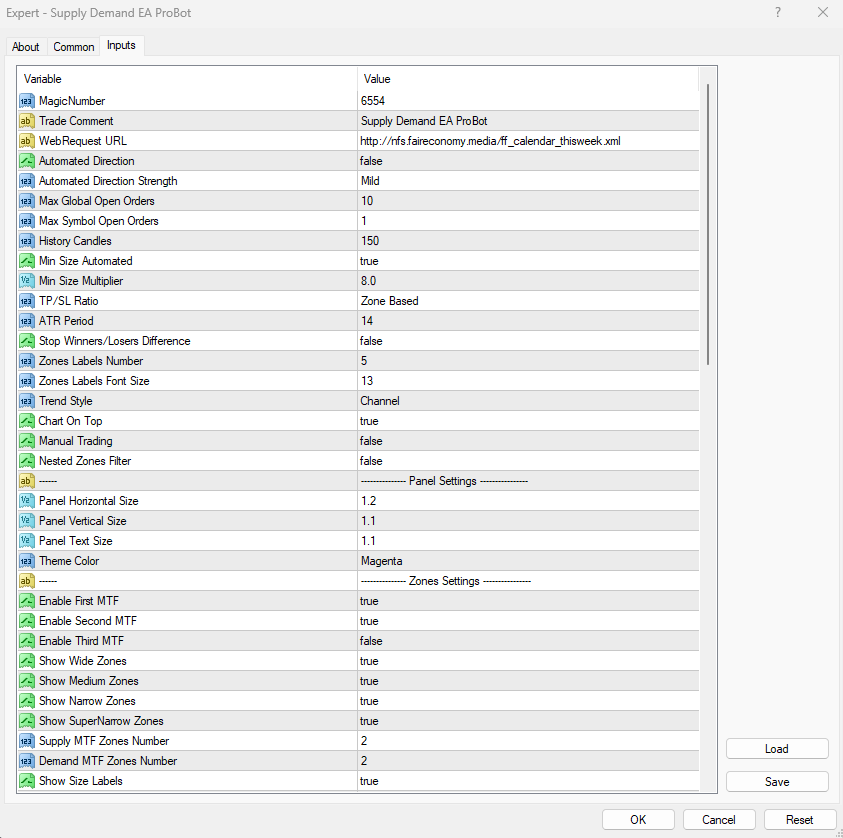This screenshot has height=838, width=843.
Task: Click the boolean icon beside Min Size Automated
Action: point(26,261)
